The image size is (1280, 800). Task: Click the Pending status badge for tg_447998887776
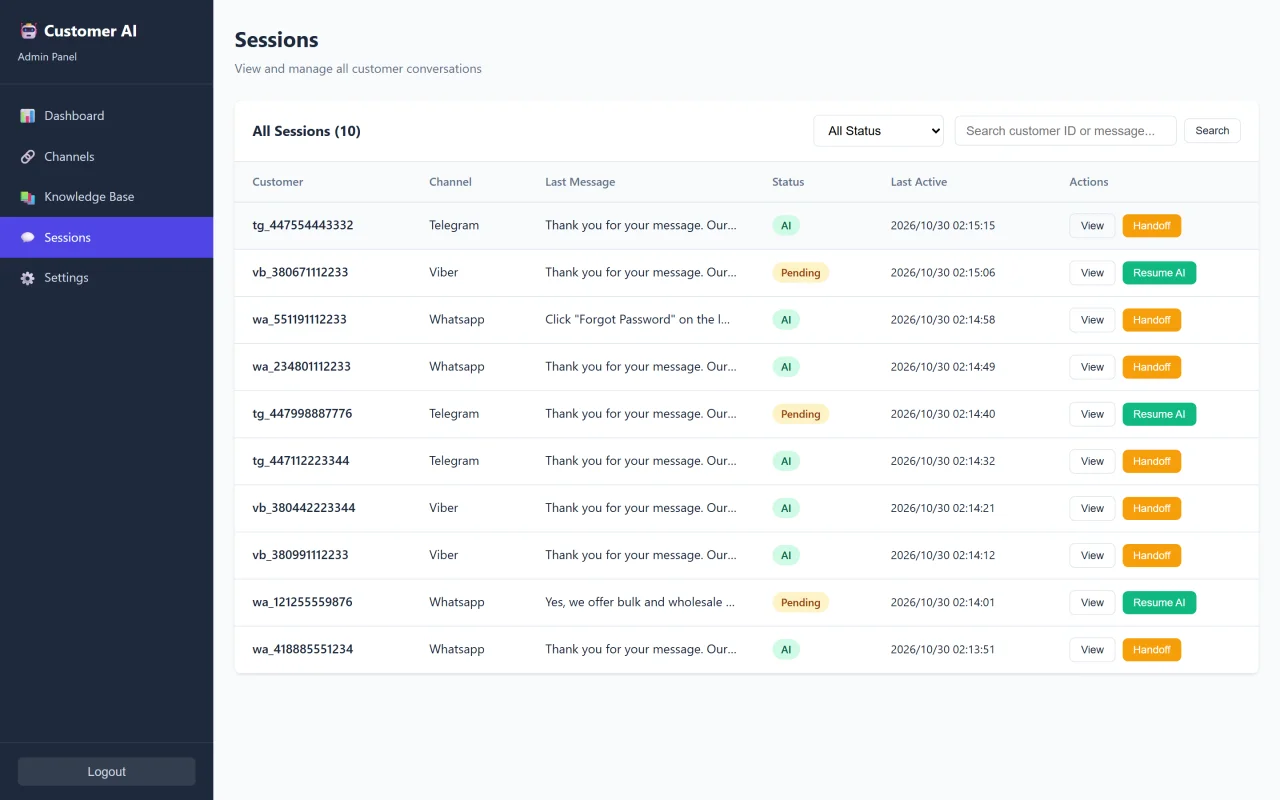800,414
